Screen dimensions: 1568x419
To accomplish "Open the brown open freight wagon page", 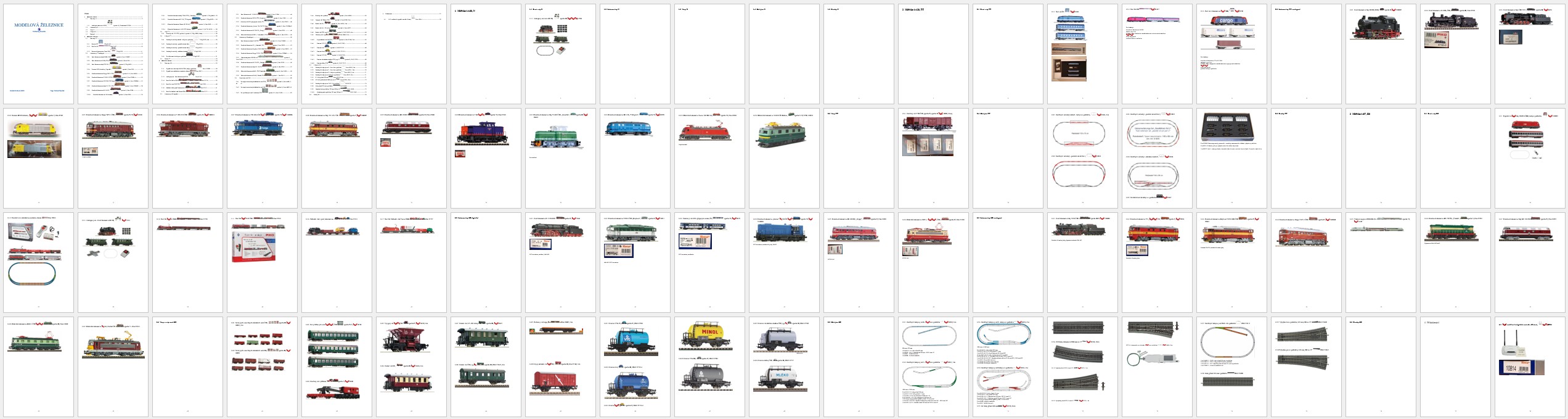I will click(933, 158).
